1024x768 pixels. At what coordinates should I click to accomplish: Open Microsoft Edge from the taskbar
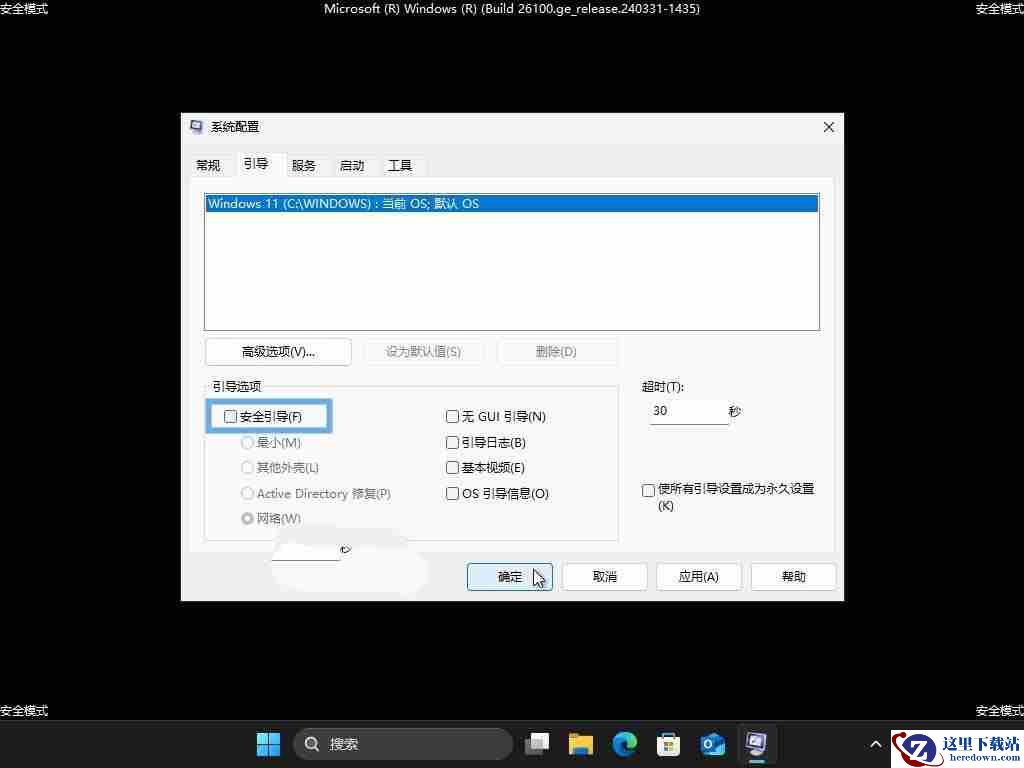625,744
